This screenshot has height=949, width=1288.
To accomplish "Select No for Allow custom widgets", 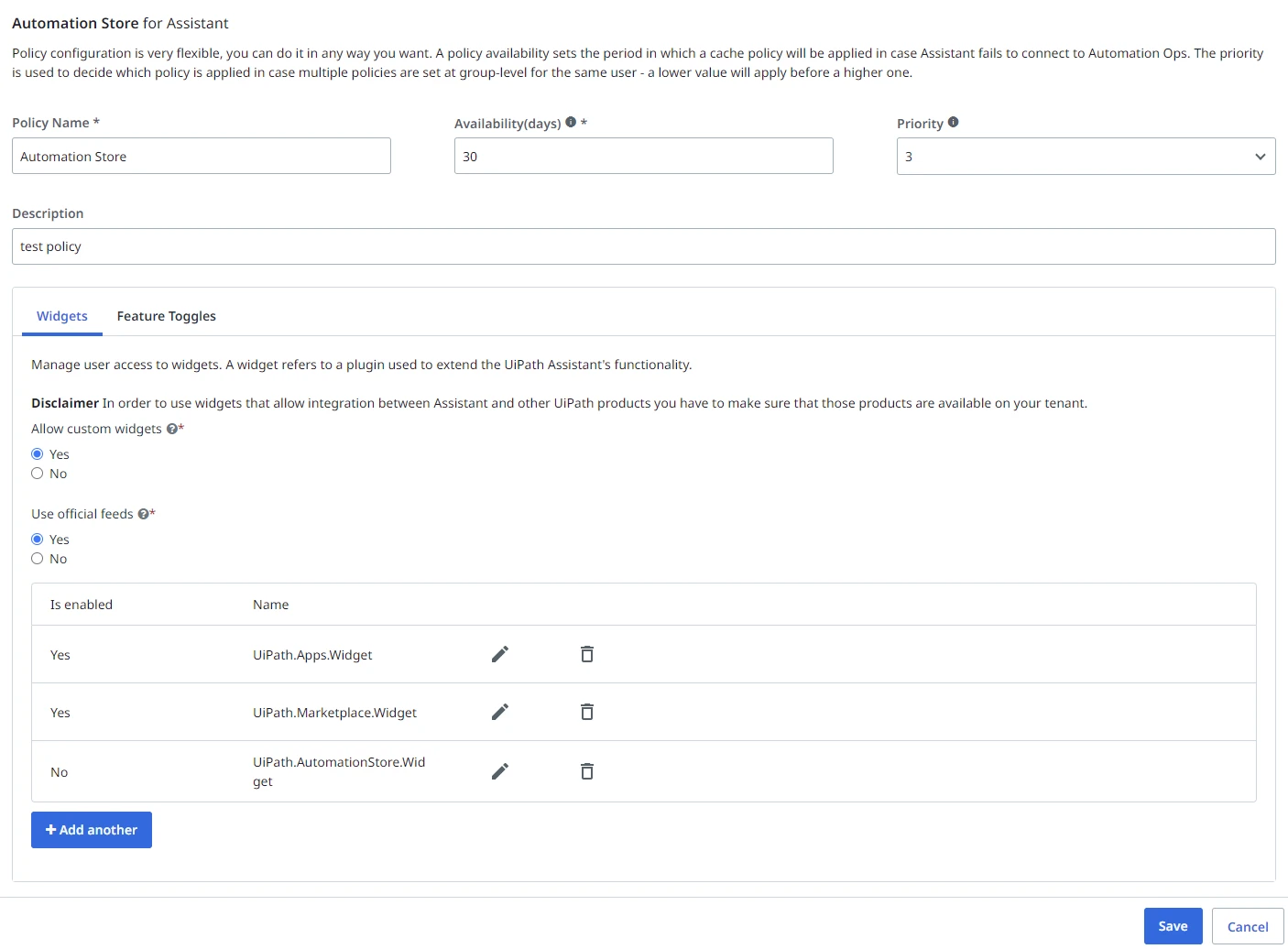I will 38,474.
